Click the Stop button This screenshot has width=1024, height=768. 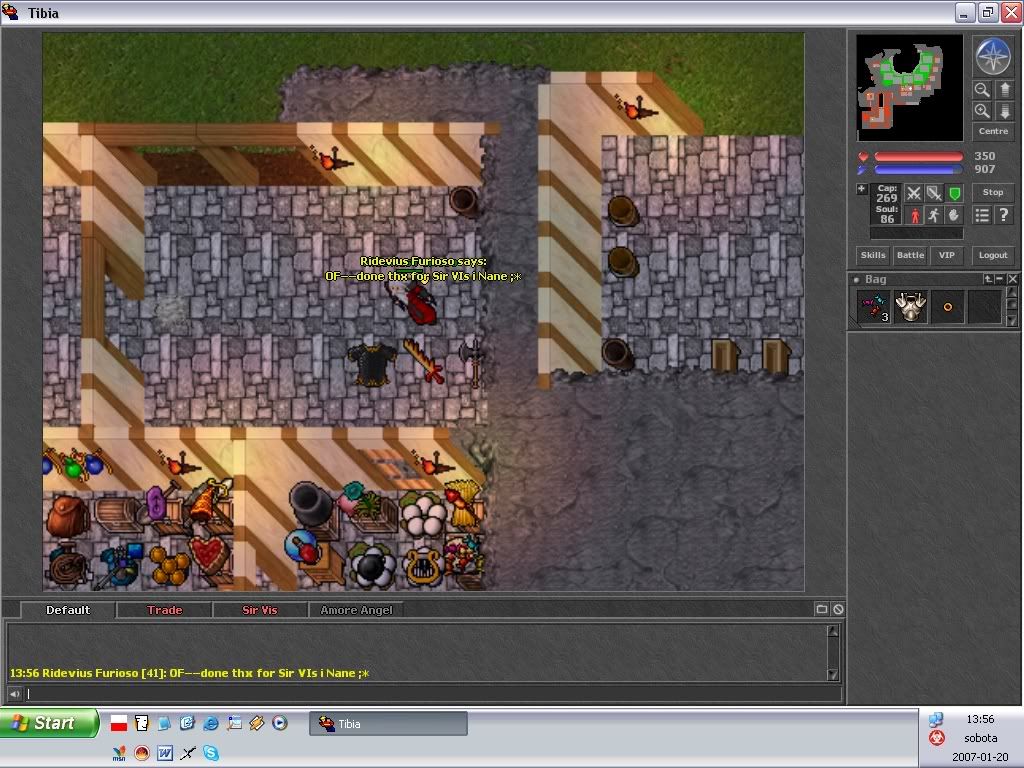tap(993, 193)
